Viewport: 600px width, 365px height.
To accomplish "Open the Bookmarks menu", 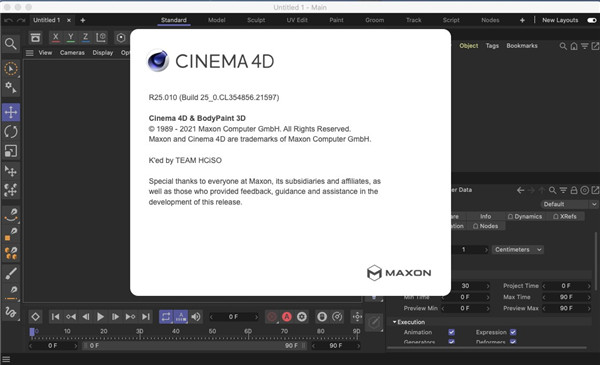I will click(x=522, y=46).
